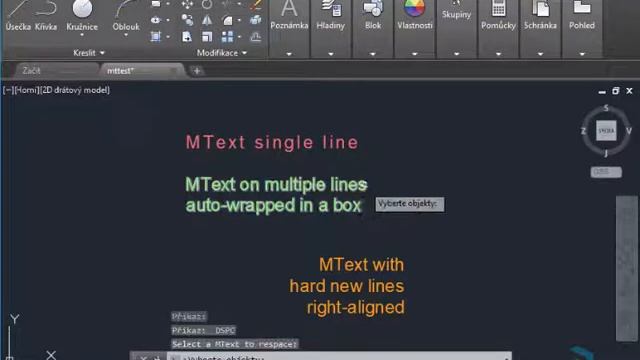Expand the Modifikace panel flyout
640x360 pixels.
pos(222,53)
